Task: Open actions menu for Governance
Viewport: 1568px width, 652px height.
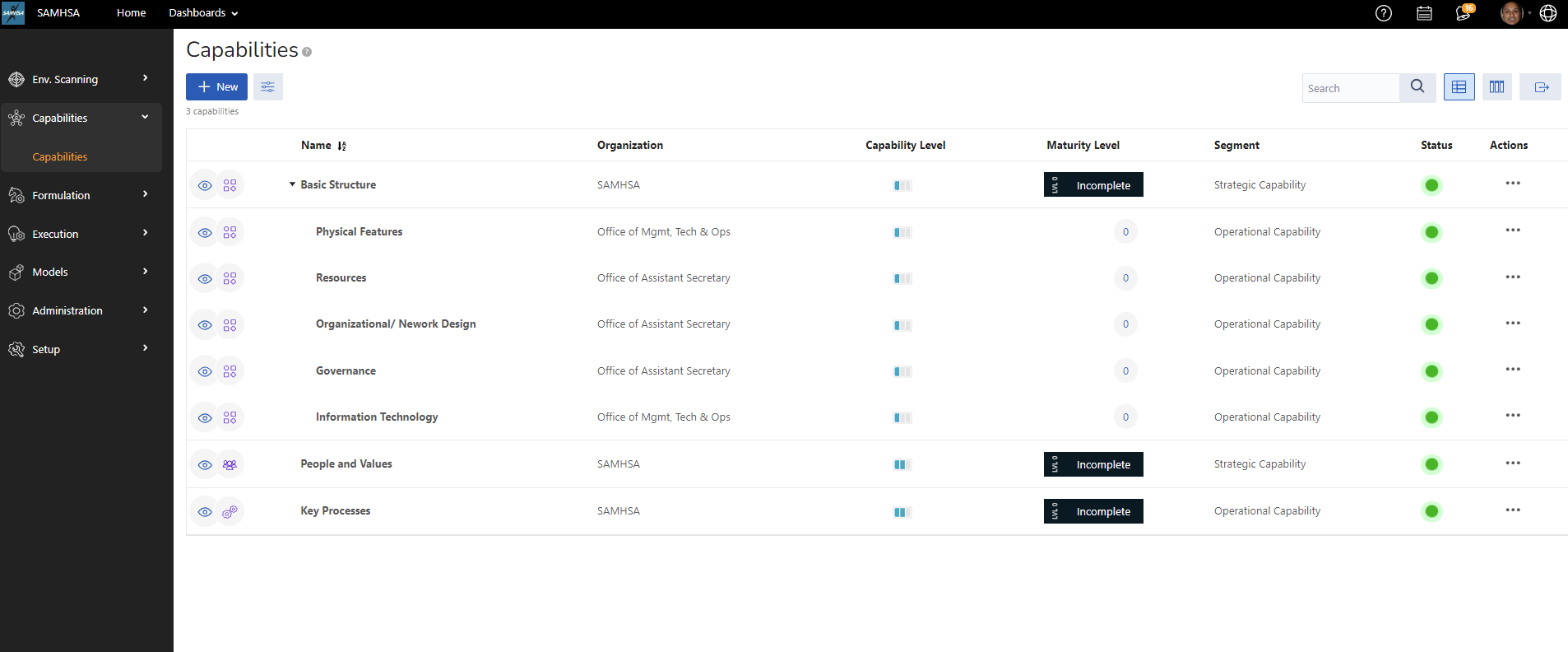Action: point(1513,370)
